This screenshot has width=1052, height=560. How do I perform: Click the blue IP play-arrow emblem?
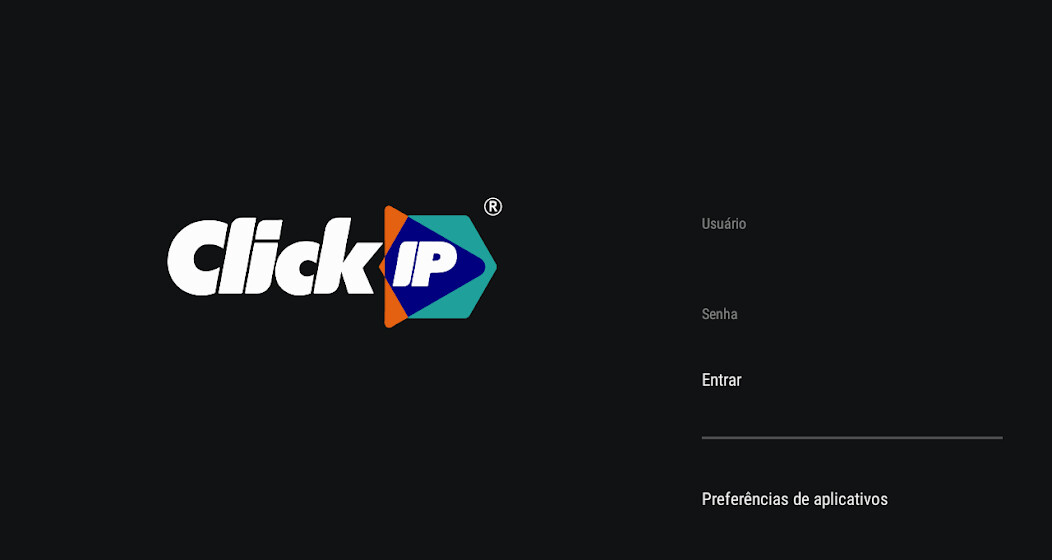point(436,266)
